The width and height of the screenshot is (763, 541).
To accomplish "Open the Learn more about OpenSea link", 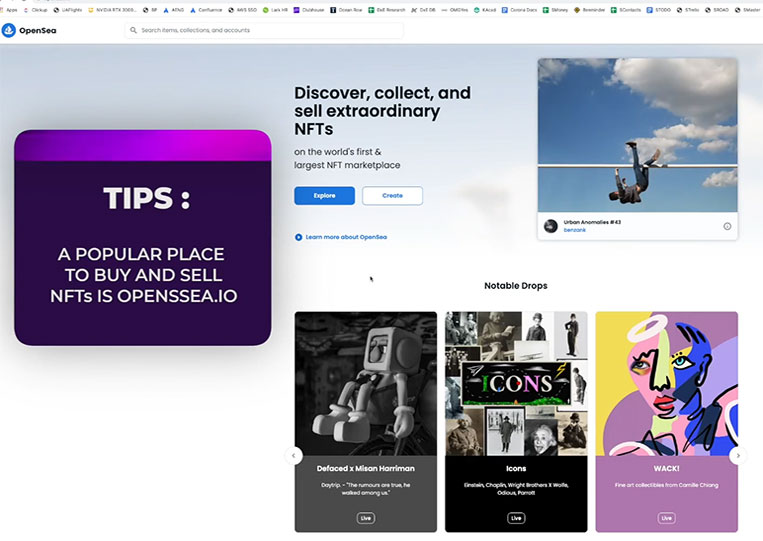I will [x=346, y=237].
